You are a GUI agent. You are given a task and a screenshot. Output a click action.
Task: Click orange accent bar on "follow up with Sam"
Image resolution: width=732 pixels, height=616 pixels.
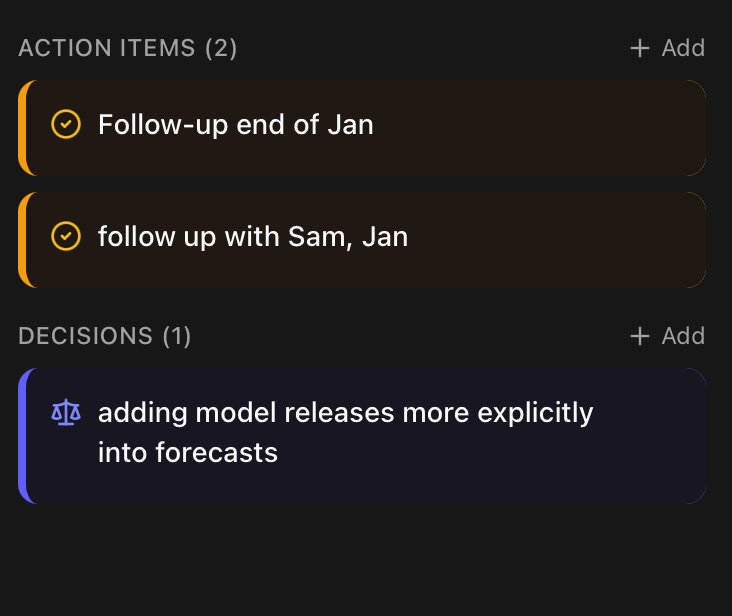[x=22, y=240]
